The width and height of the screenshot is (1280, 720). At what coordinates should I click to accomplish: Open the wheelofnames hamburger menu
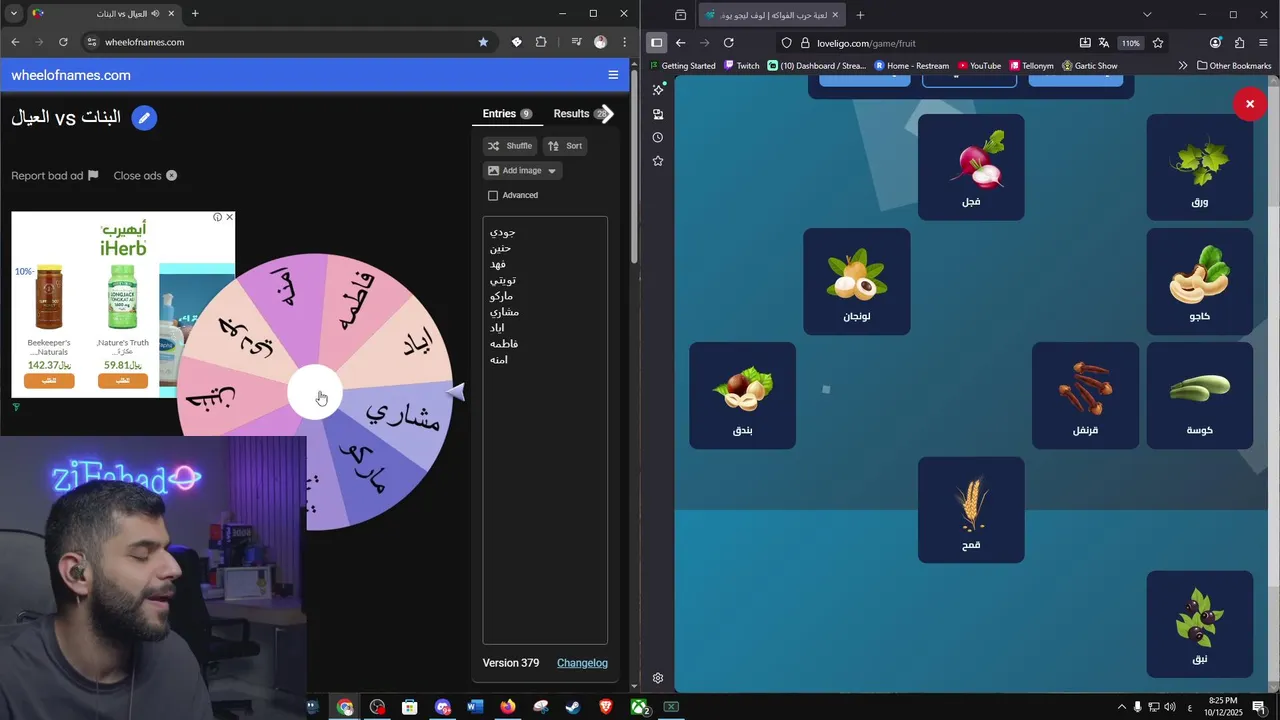pyautogui.click(x=613, y=75)
